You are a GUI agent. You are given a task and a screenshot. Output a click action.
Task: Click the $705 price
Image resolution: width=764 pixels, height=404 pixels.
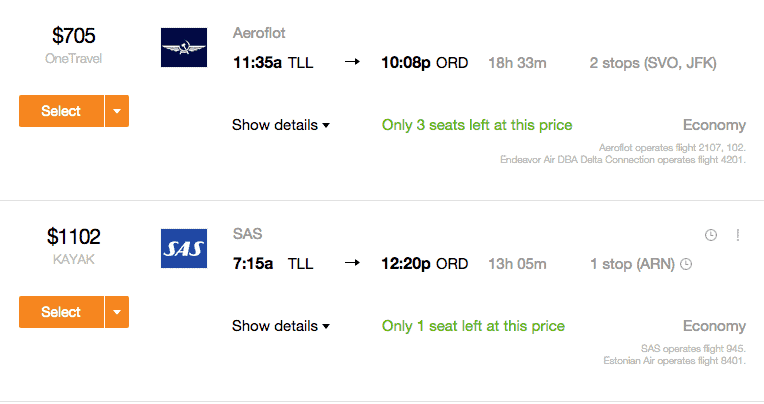click(74, 36)
